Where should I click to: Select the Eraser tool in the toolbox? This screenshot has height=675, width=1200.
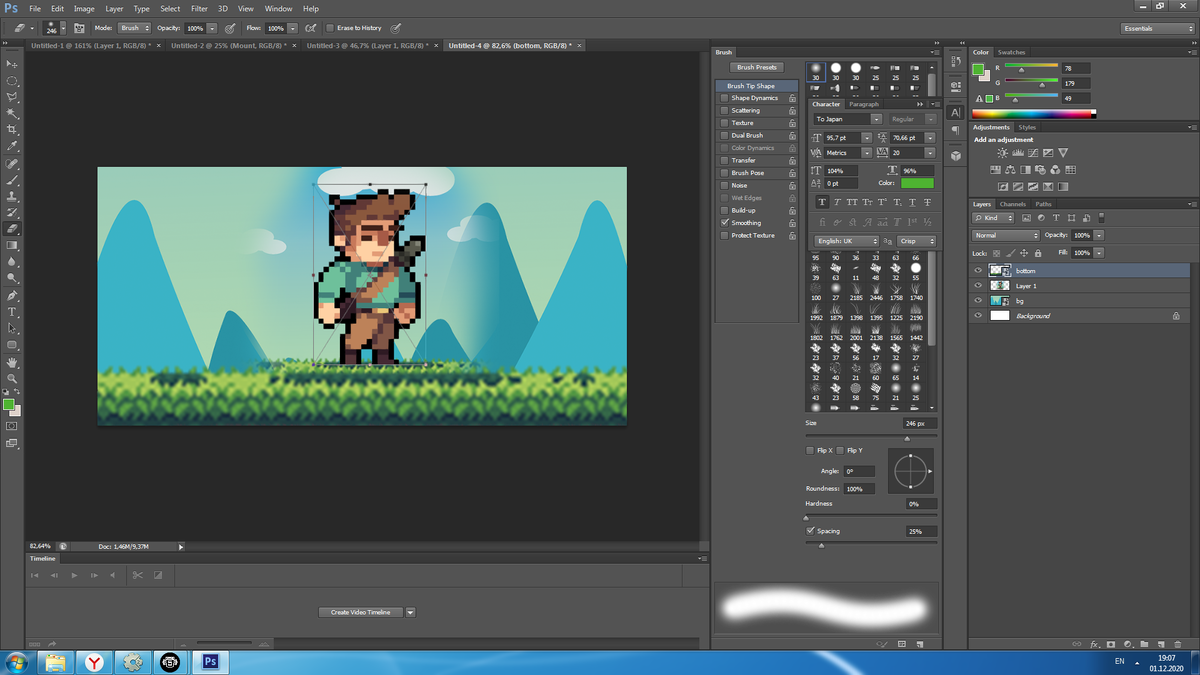12,229
